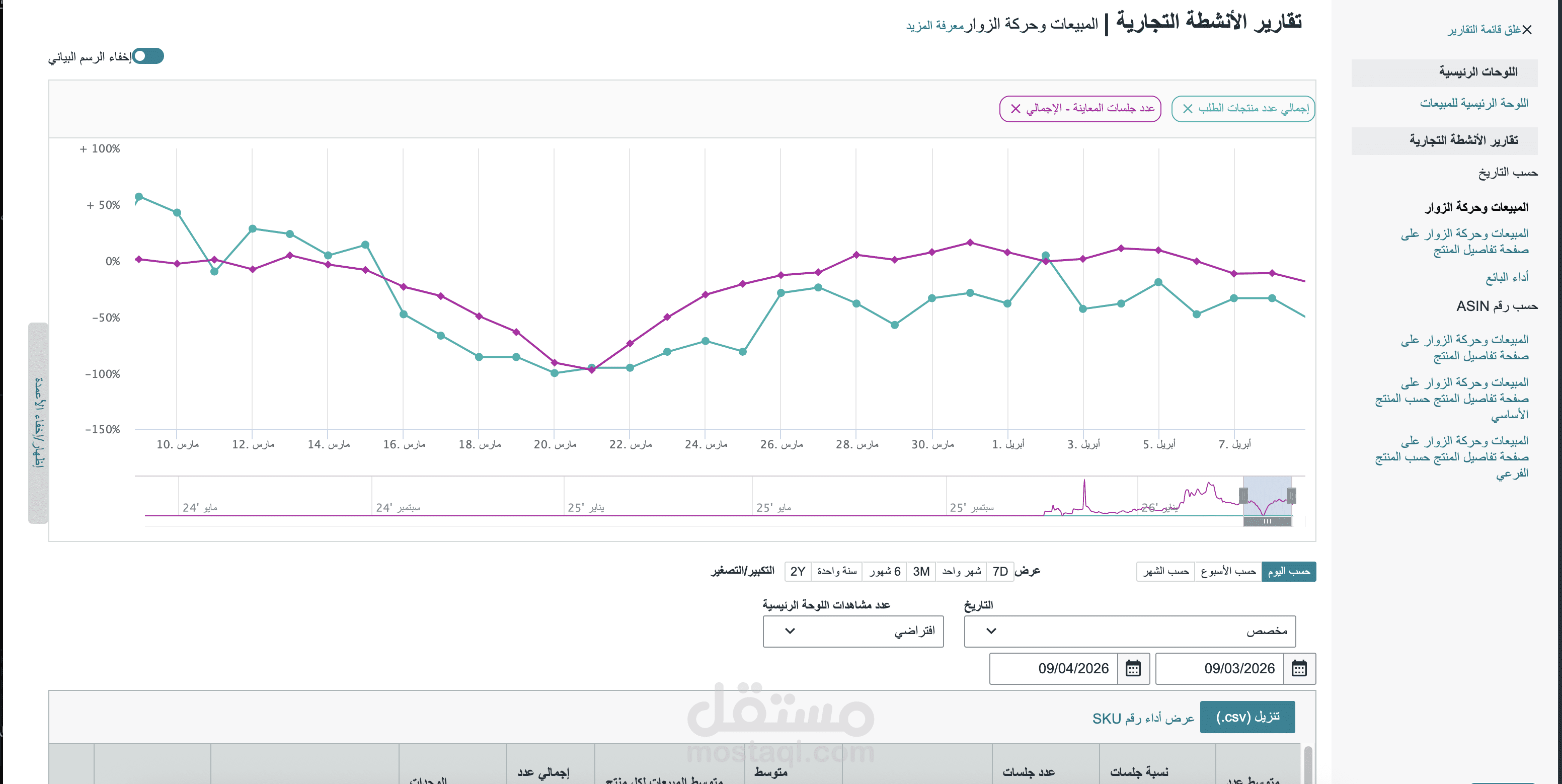Toggle the hide chart switch
1562x784 pixels.
pyautogui.click(x=148, y=56)
